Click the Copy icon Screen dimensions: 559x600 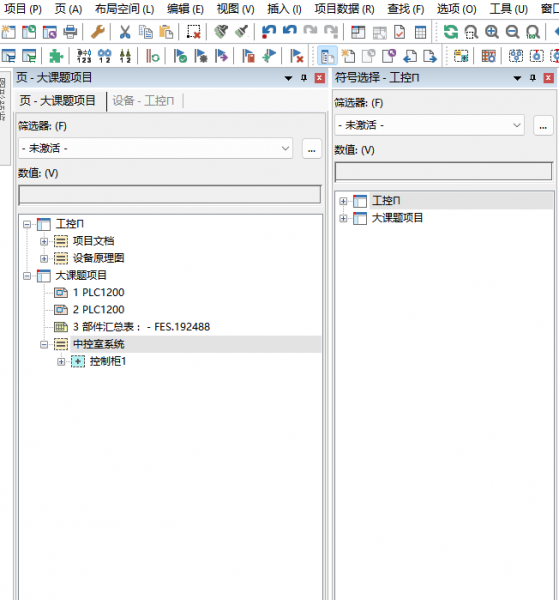click(x=146, y=32)
